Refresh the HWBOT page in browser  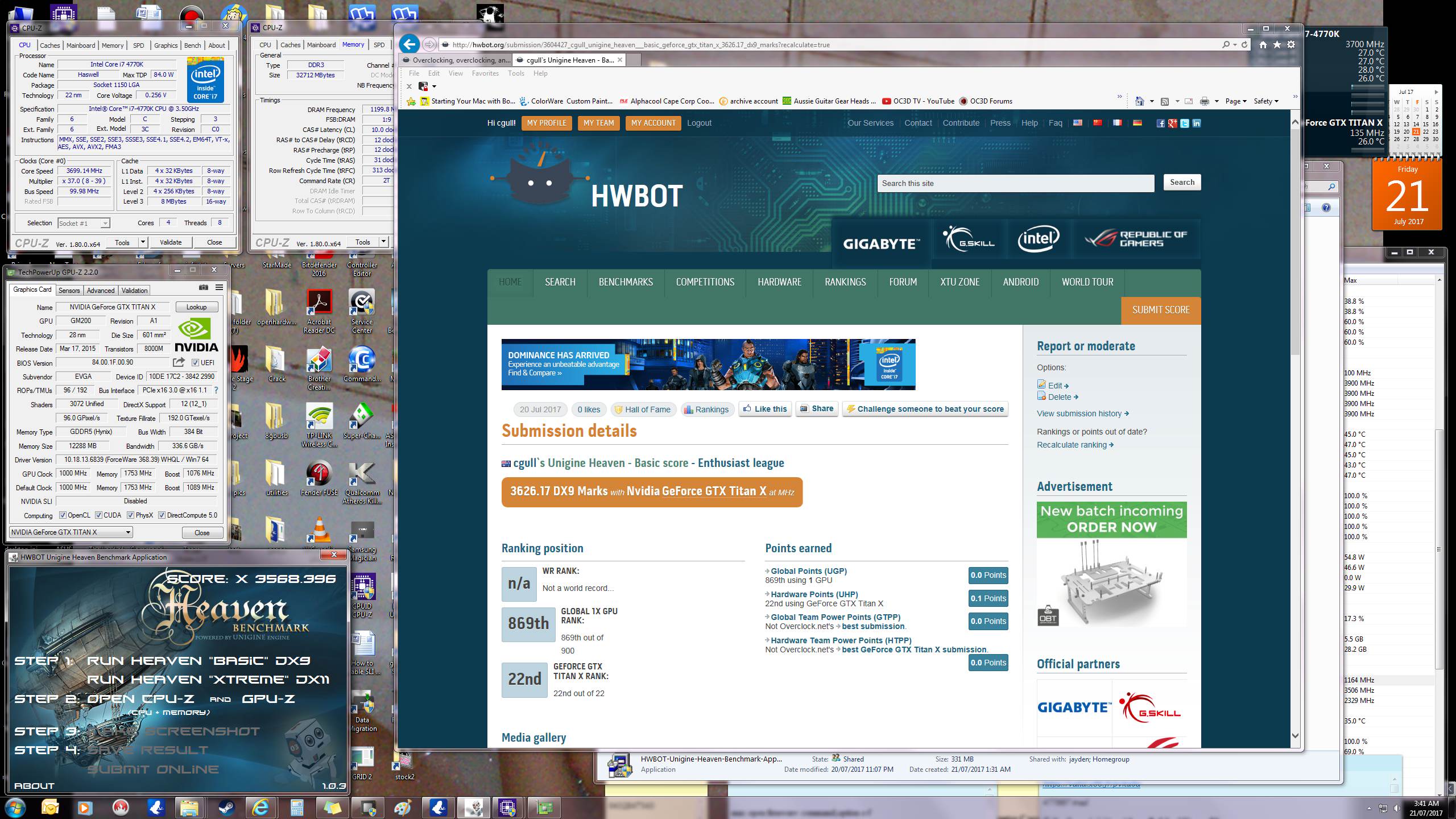pyautogui.click(x=1244, y=44)
